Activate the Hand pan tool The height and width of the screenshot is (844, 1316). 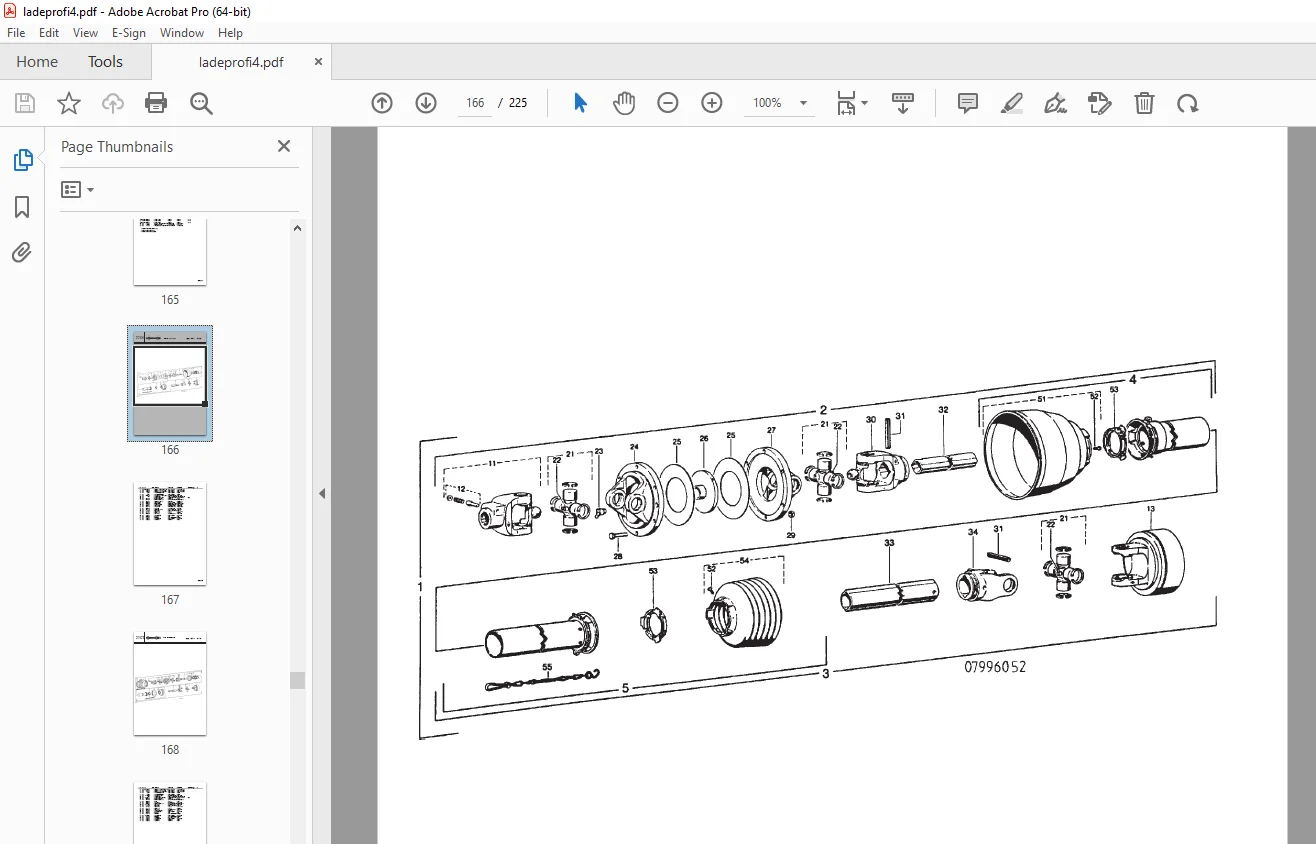point(624,103)
